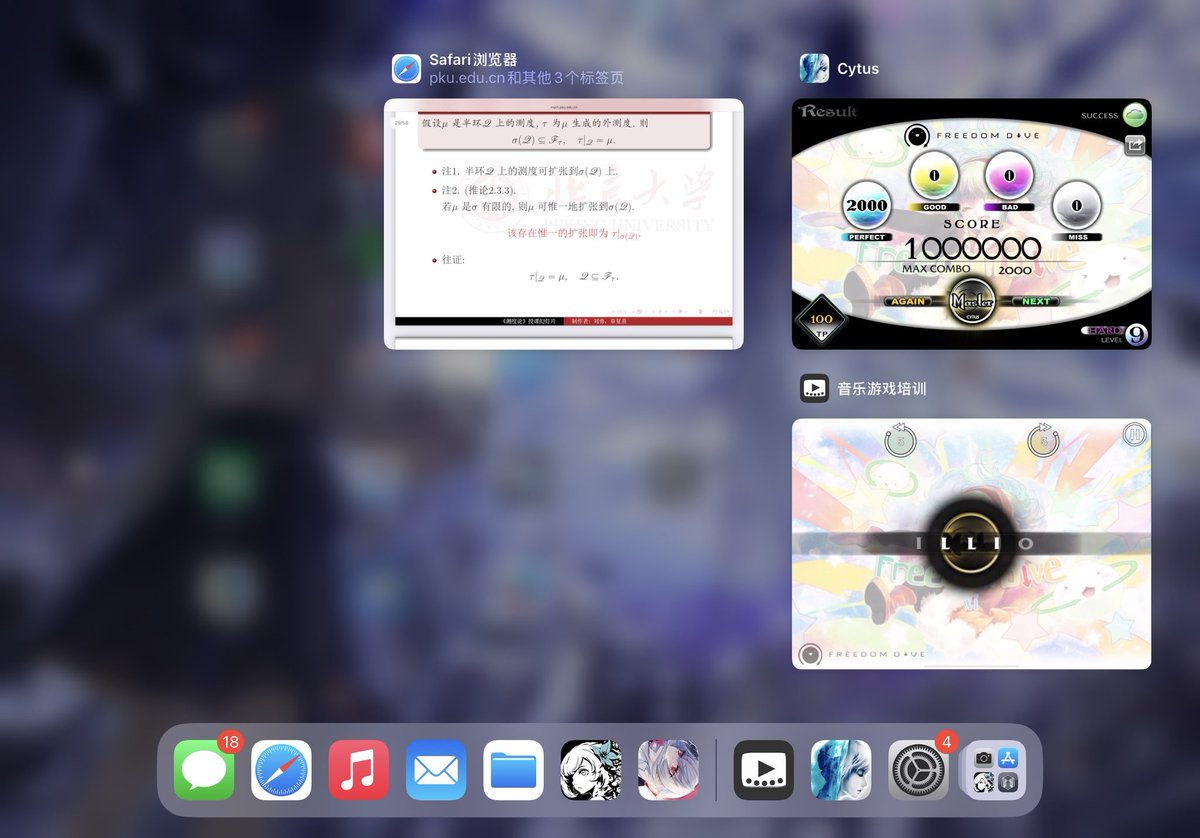Image resolution: width=1200 pixels, height=838 pixels.
Task: Open Settings gear in dock
Action: point(919,770)
